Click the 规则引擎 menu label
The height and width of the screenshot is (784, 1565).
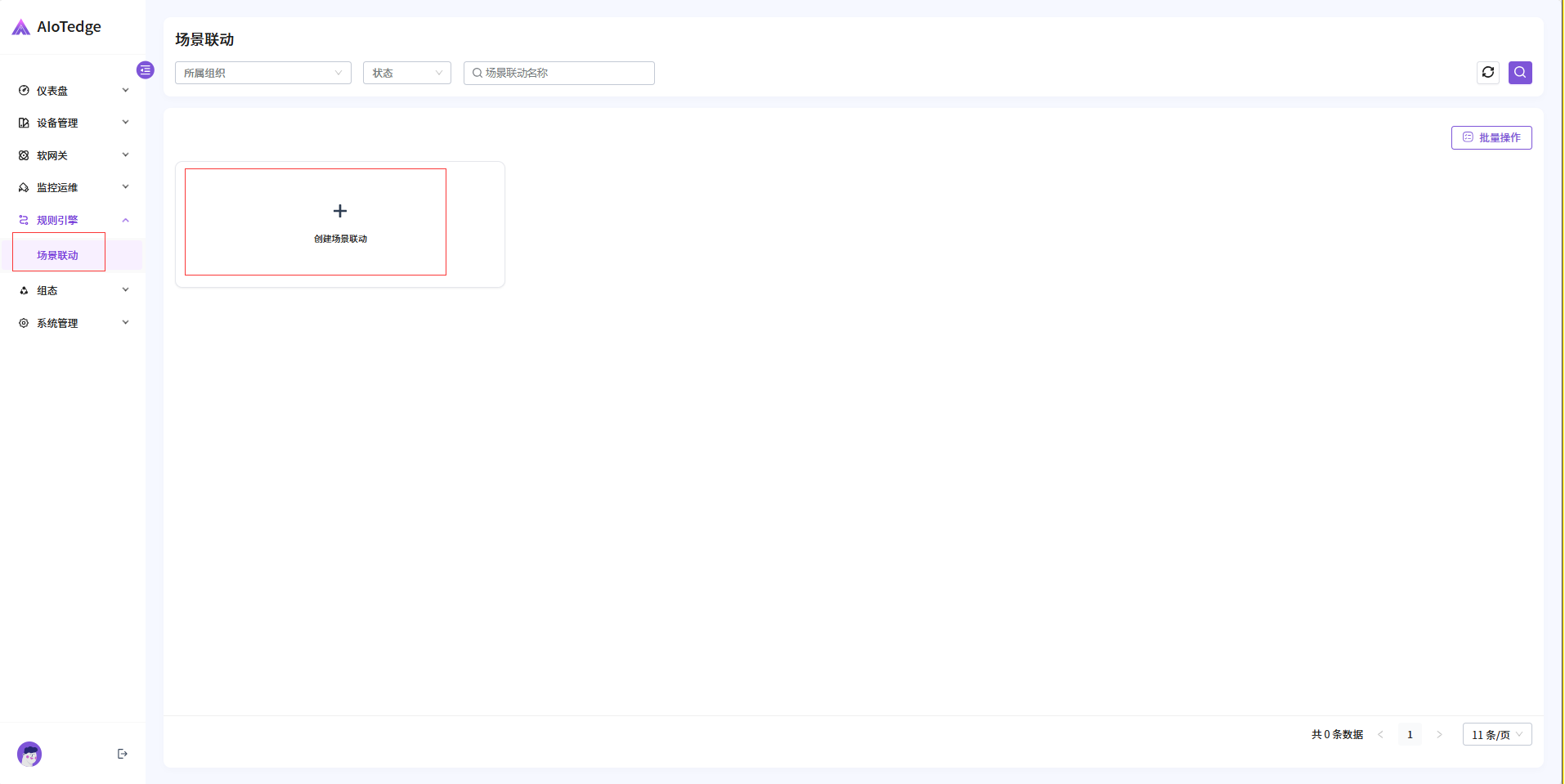click(x=57, y=220)
